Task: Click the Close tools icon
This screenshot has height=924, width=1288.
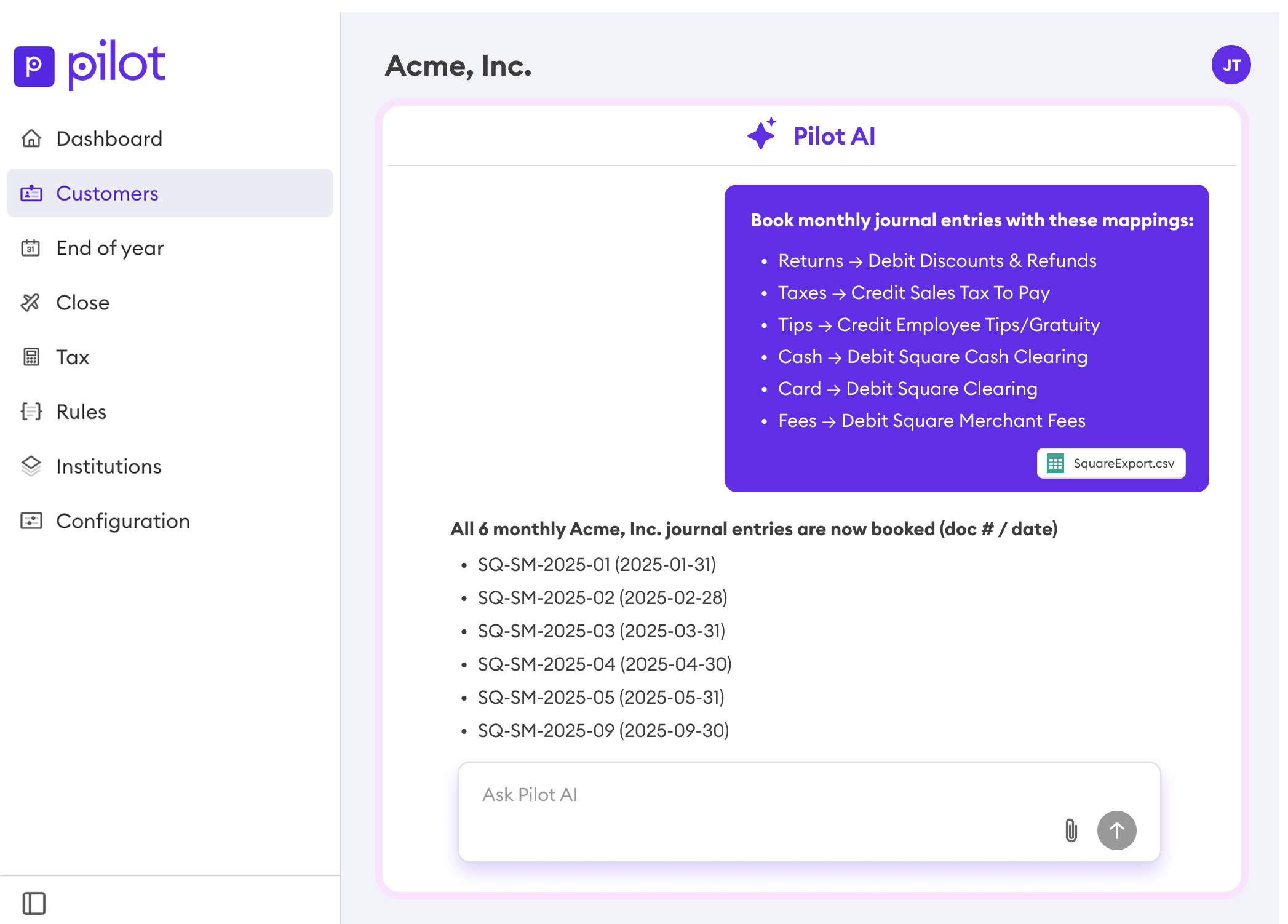Action: point(31,303)
